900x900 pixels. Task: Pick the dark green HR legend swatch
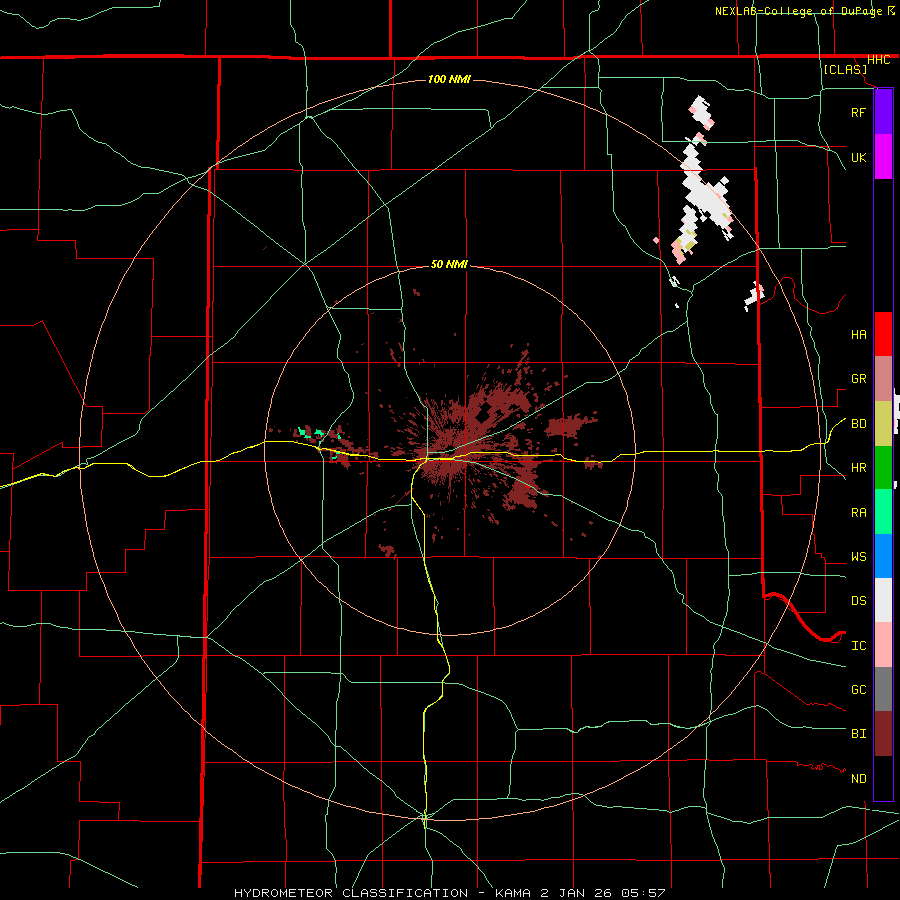(883, 467)
